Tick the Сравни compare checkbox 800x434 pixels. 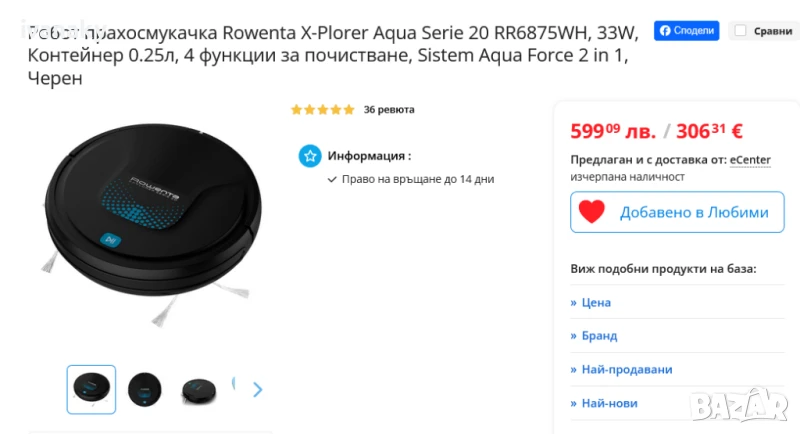coord(740,31)
